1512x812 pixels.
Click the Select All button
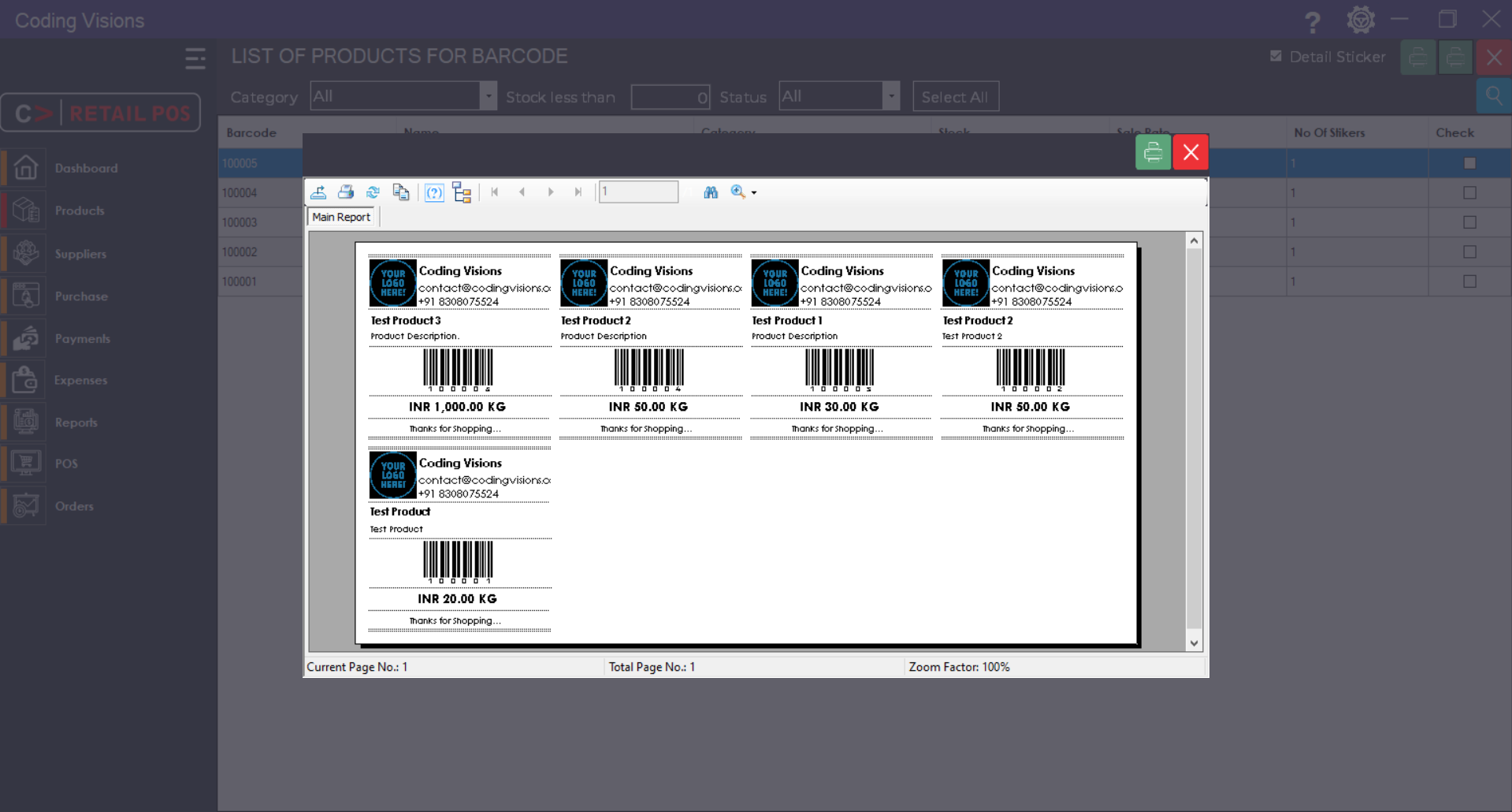tap(956, 96)
